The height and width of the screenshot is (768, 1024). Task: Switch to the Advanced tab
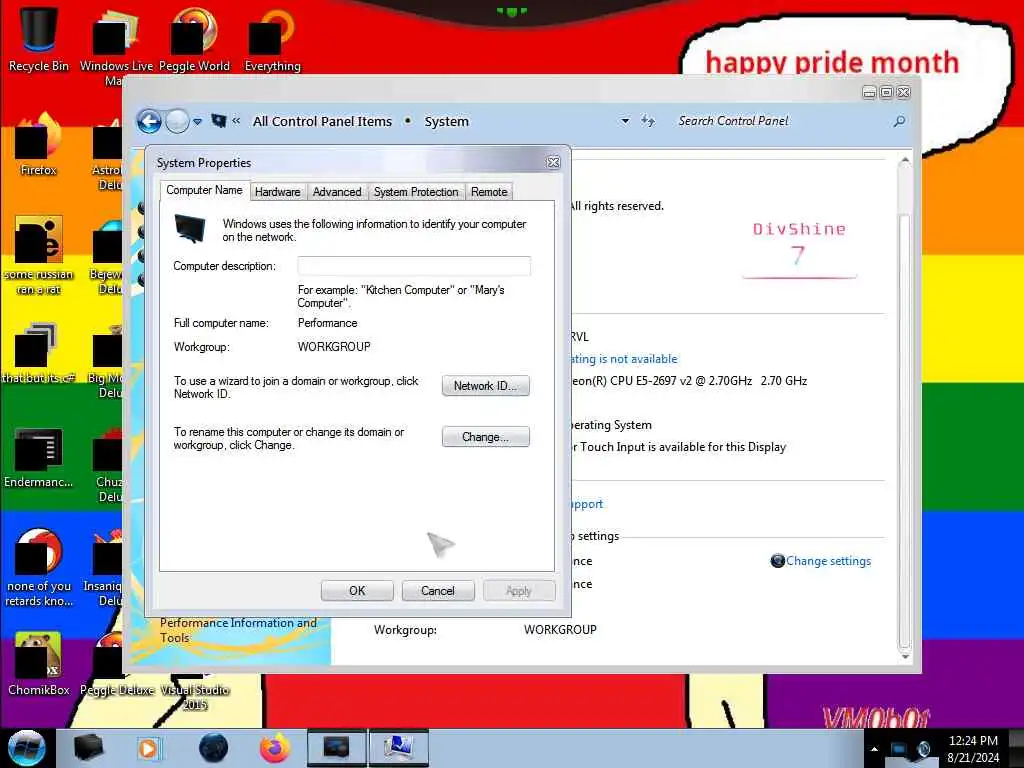[337, 191]
